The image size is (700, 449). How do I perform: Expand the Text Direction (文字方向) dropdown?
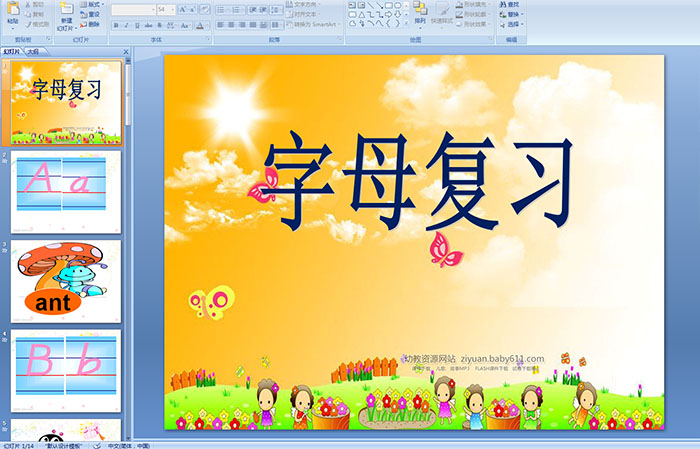304,4
